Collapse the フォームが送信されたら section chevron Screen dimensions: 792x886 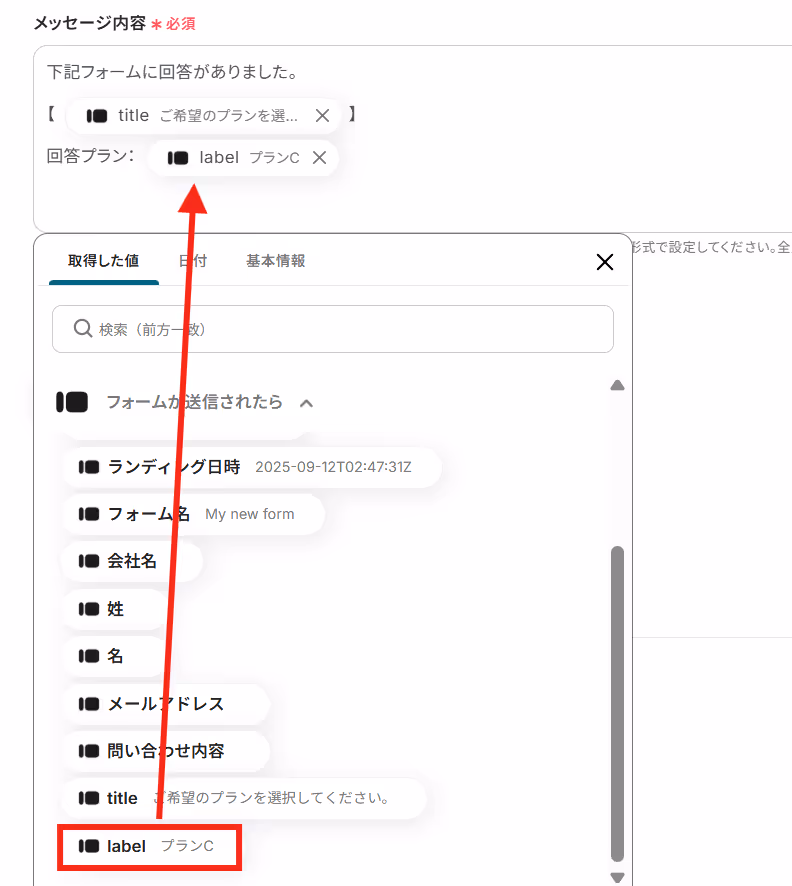(x=306, y=403)
